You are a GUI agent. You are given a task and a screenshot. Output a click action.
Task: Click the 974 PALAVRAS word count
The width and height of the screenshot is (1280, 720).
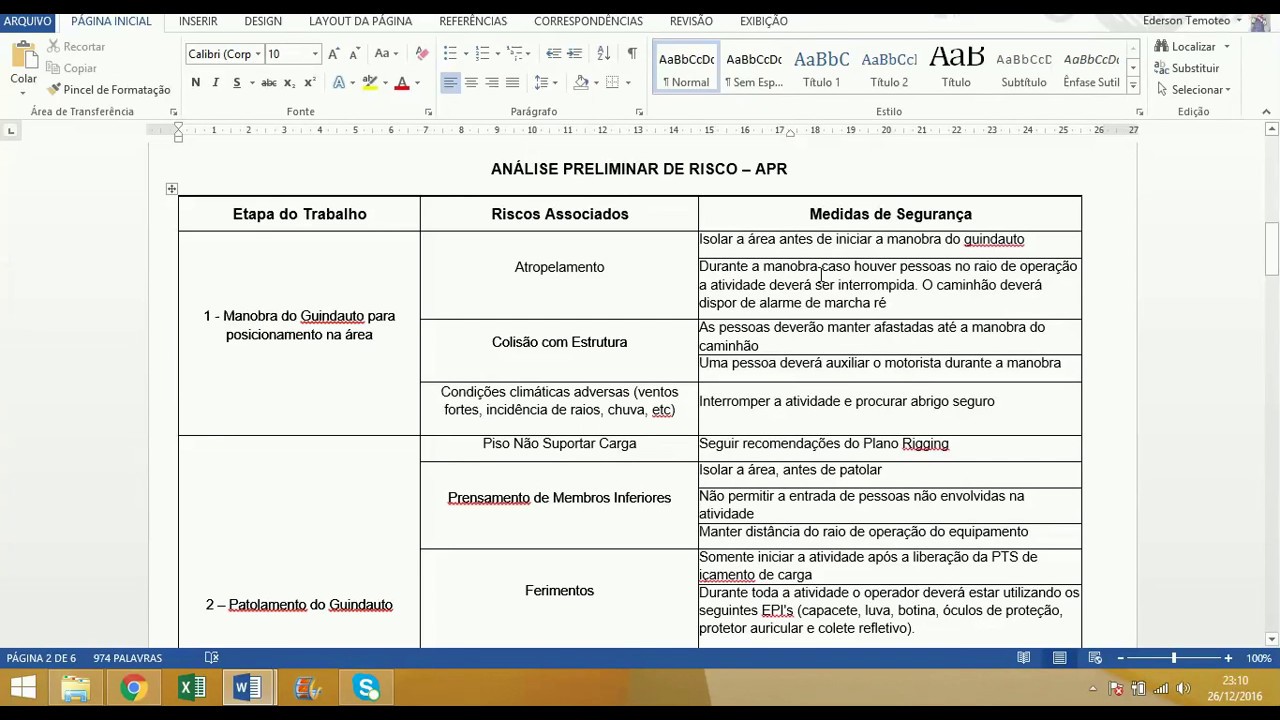coord(128,658)
